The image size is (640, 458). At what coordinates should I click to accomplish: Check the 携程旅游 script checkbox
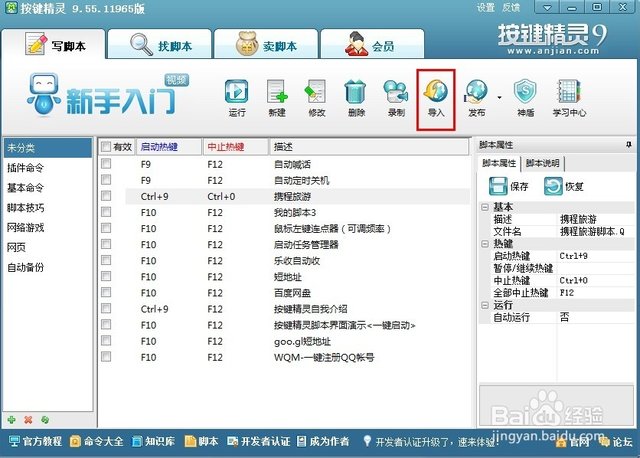(x=106, y=196)
